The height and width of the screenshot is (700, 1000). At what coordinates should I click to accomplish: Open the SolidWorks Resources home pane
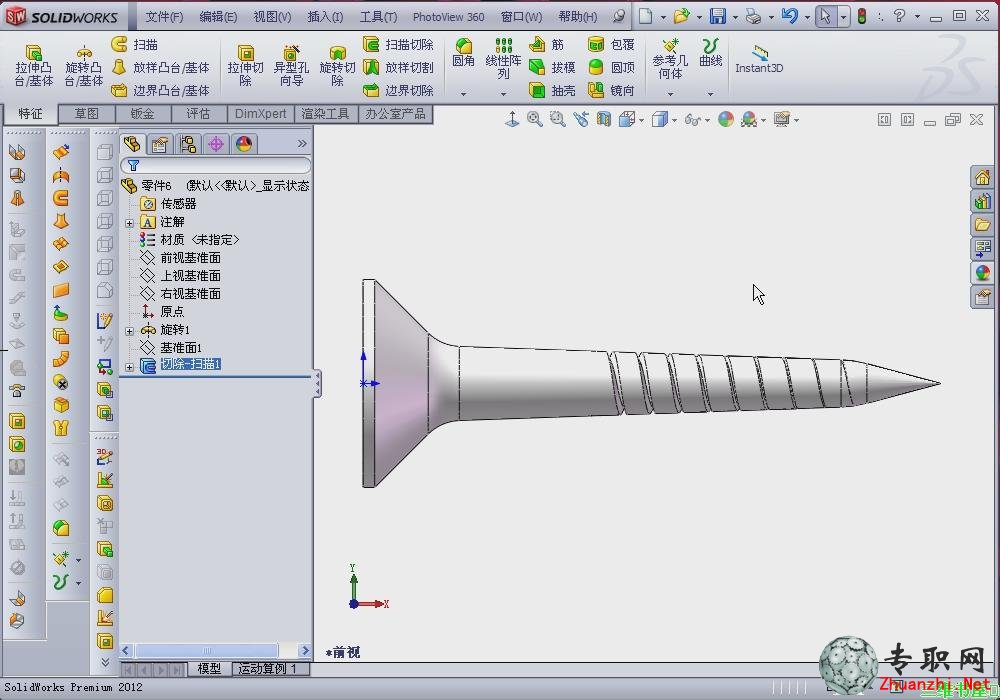982,177
